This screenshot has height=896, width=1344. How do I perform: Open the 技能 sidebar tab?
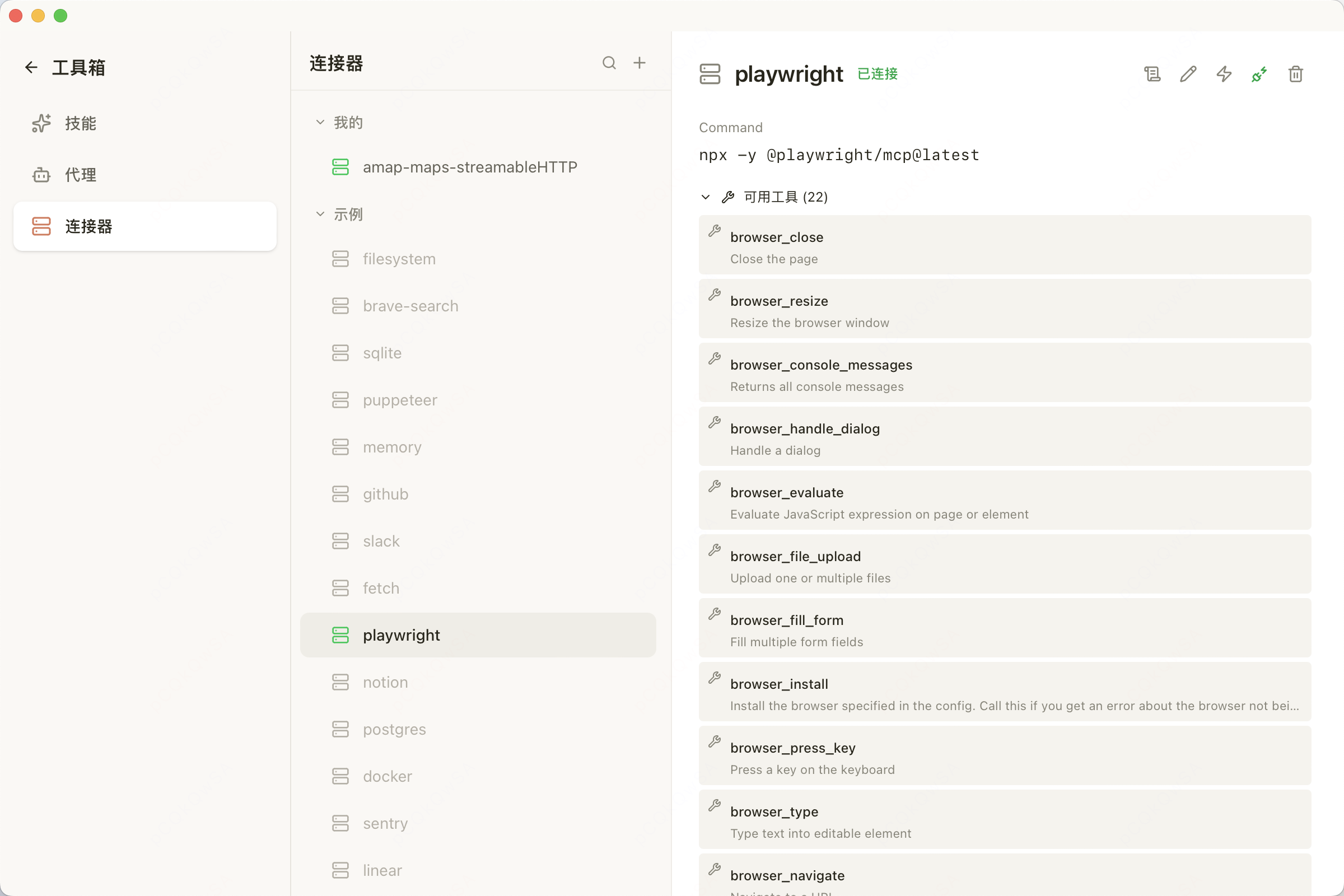[x=80, y=123]
